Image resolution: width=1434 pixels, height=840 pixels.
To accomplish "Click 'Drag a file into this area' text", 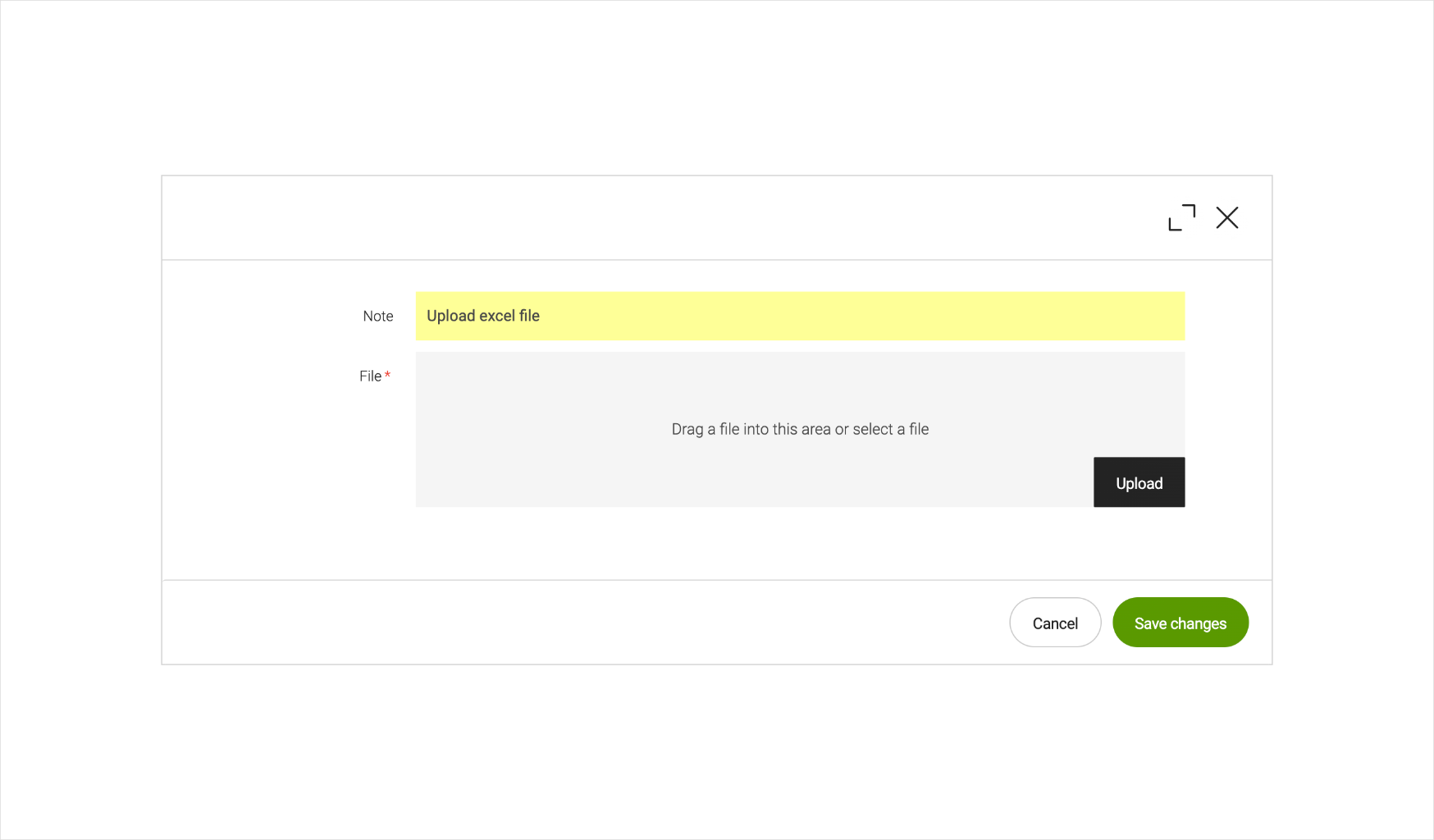I will coord(800,429).
